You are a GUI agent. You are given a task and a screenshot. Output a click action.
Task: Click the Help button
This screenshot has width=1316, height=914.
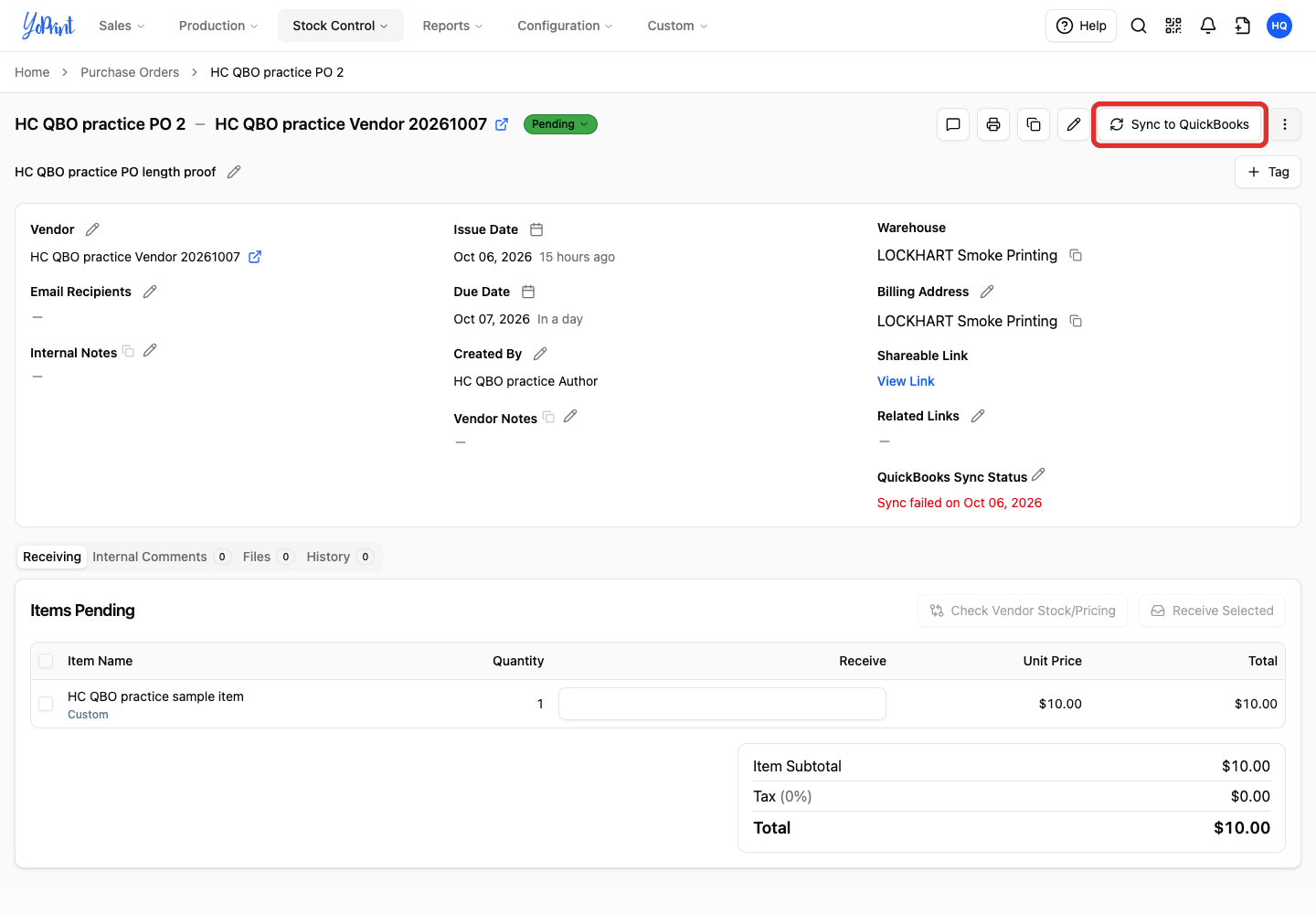click(1081, 26)
